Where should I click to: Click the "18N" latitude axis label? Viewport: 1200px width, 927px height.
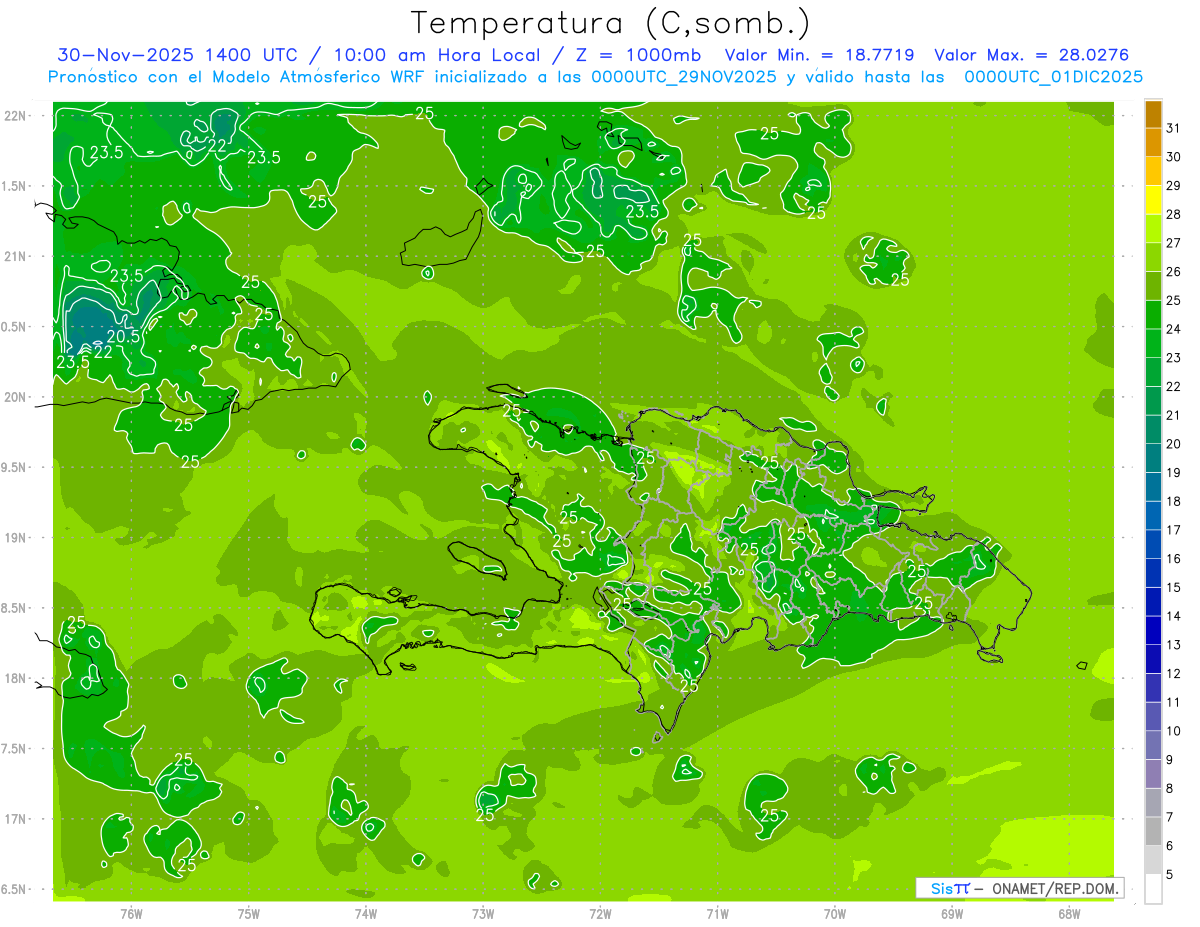coord(16,678)
